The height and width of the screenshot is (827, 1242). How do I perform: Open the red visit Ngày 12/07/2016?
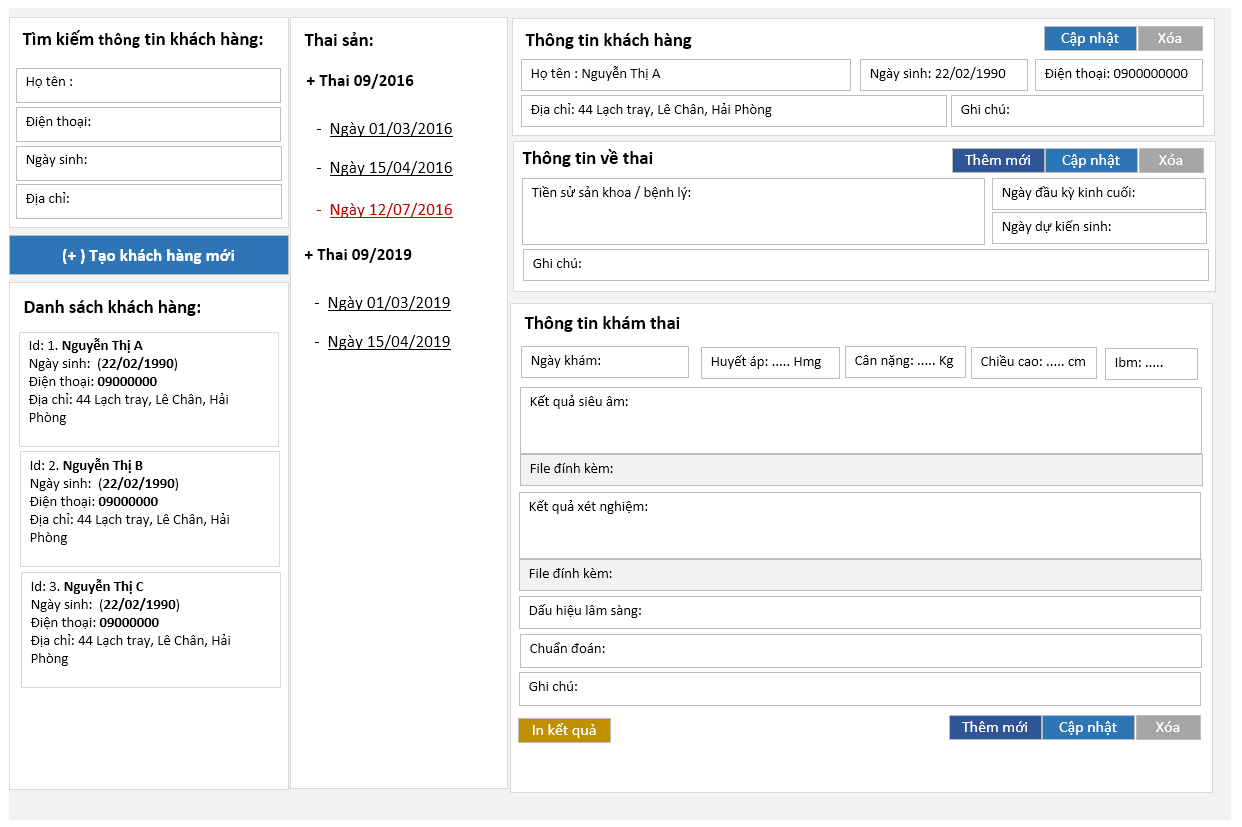[x=390, y=210]
